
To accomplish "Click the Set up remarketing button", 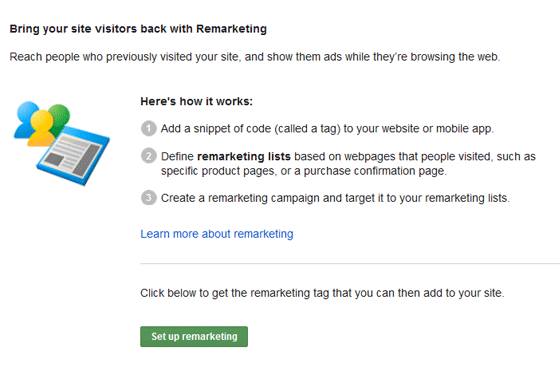I will (194, 336).
